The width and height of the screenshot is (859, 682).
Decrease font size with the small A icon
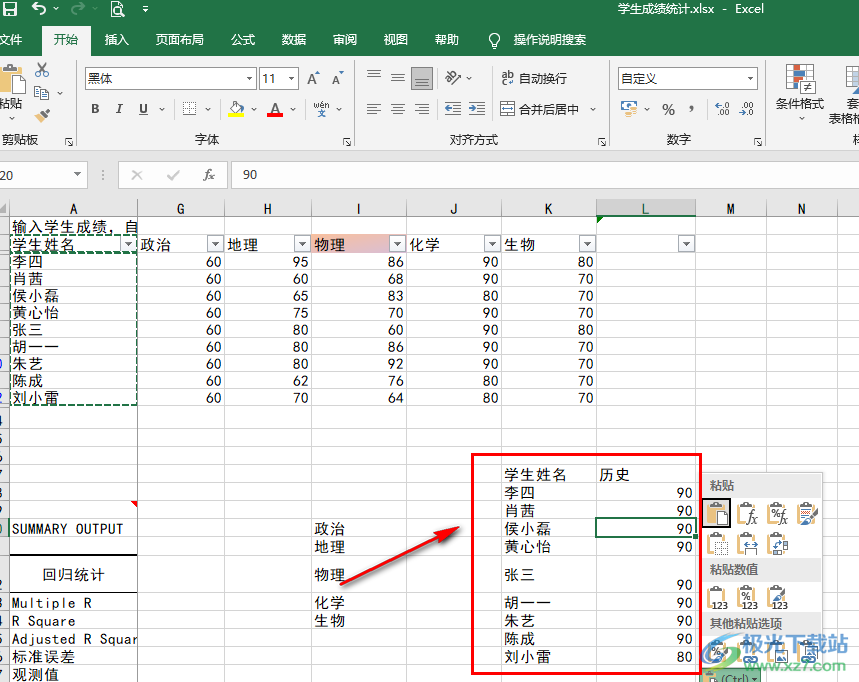(x=337, y=79)
